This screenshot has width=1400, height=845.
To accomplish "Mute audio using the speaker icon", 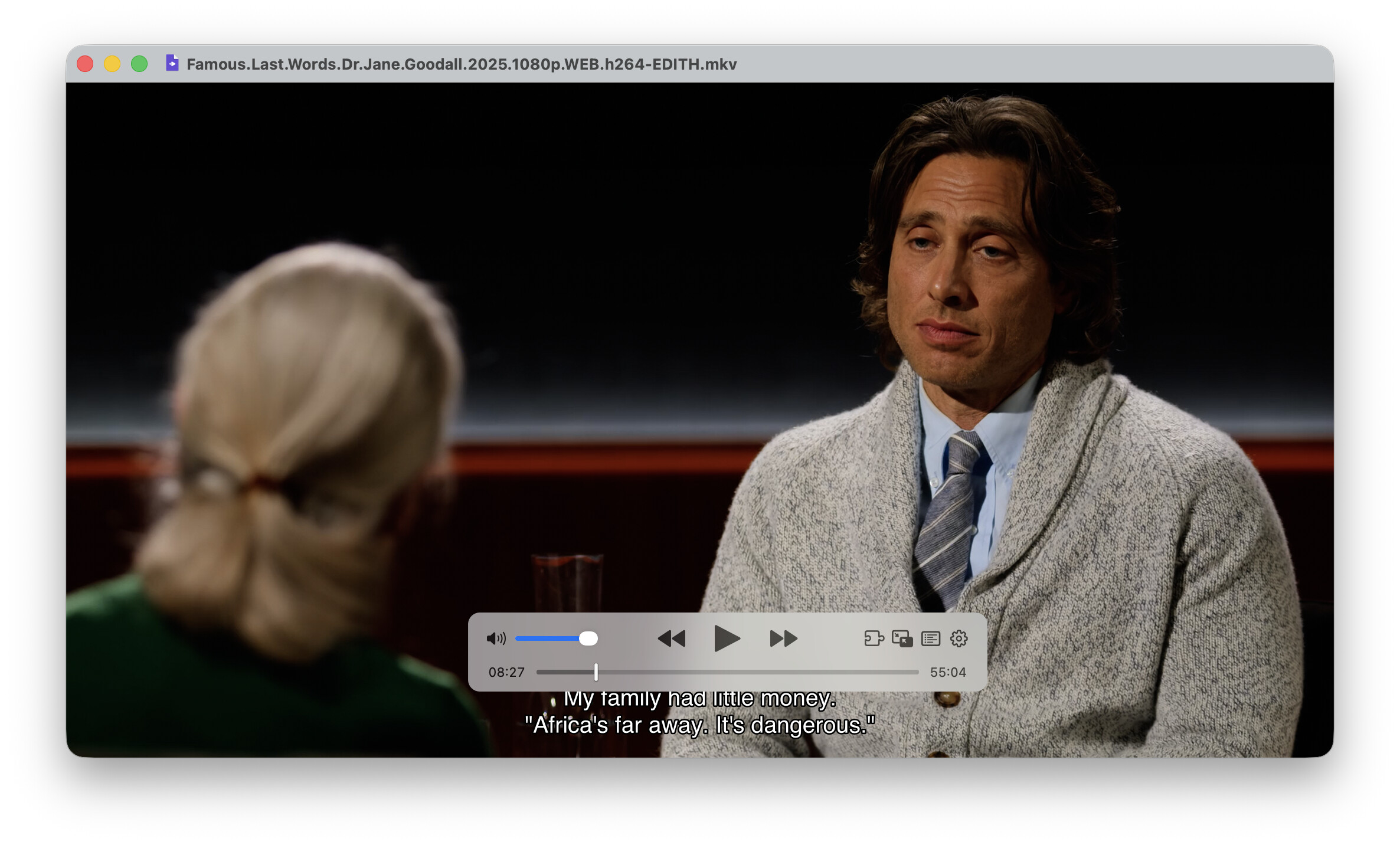I will [x=495, y=638].
